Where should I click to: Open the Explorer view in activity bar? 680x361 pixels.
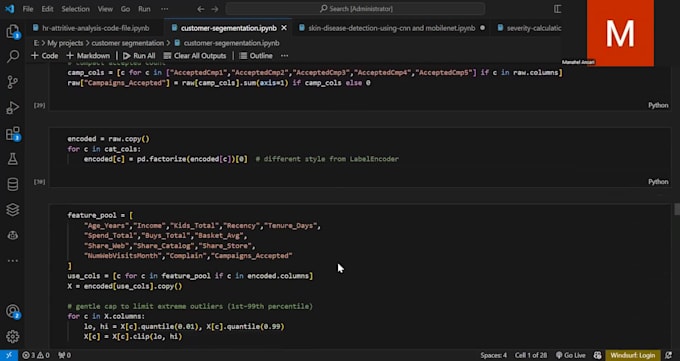[13, 32]
